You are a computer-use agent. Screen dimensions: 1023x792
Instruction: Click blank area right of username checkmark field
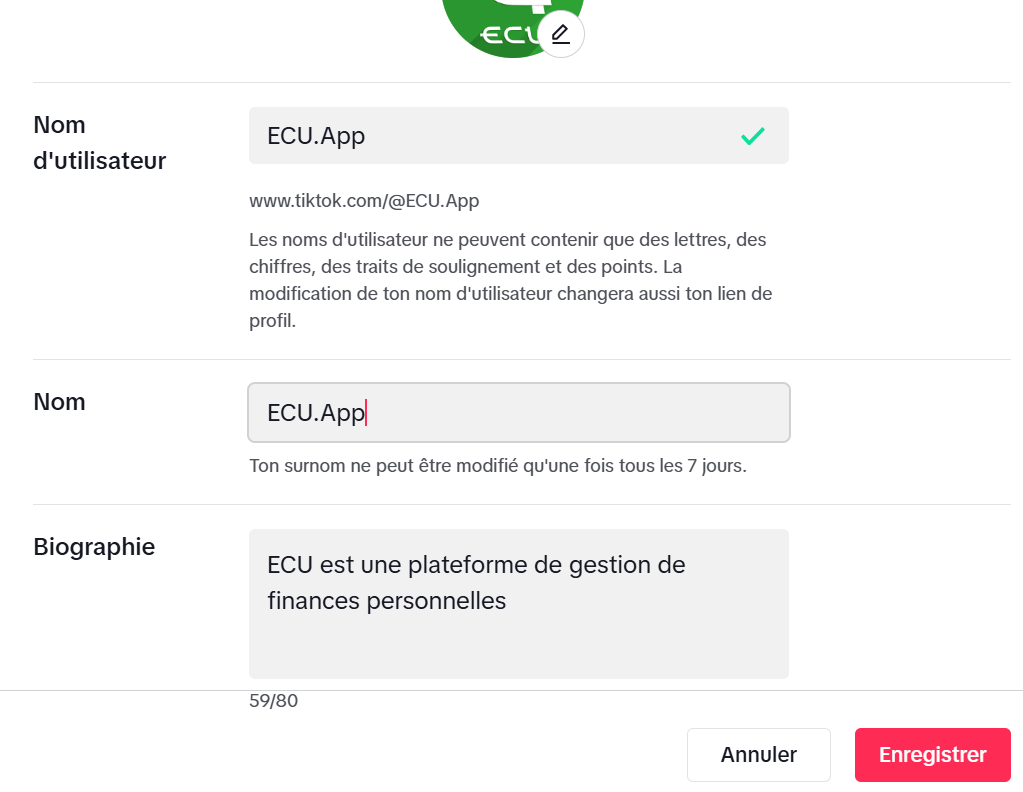(900, 136)
